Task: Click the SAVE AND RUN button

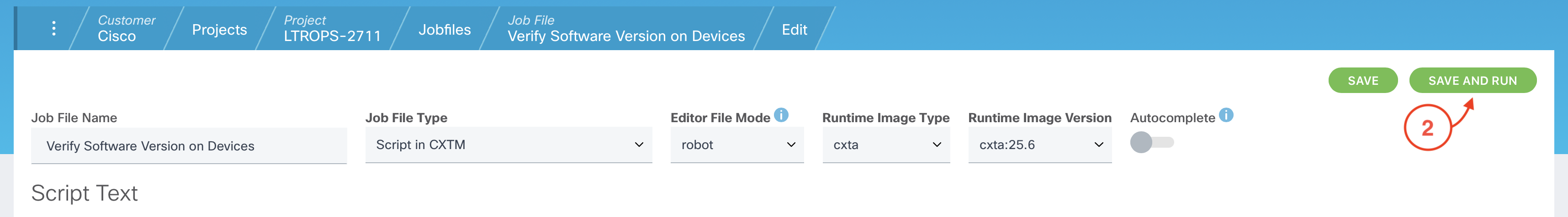Action: pos(1472,80)
